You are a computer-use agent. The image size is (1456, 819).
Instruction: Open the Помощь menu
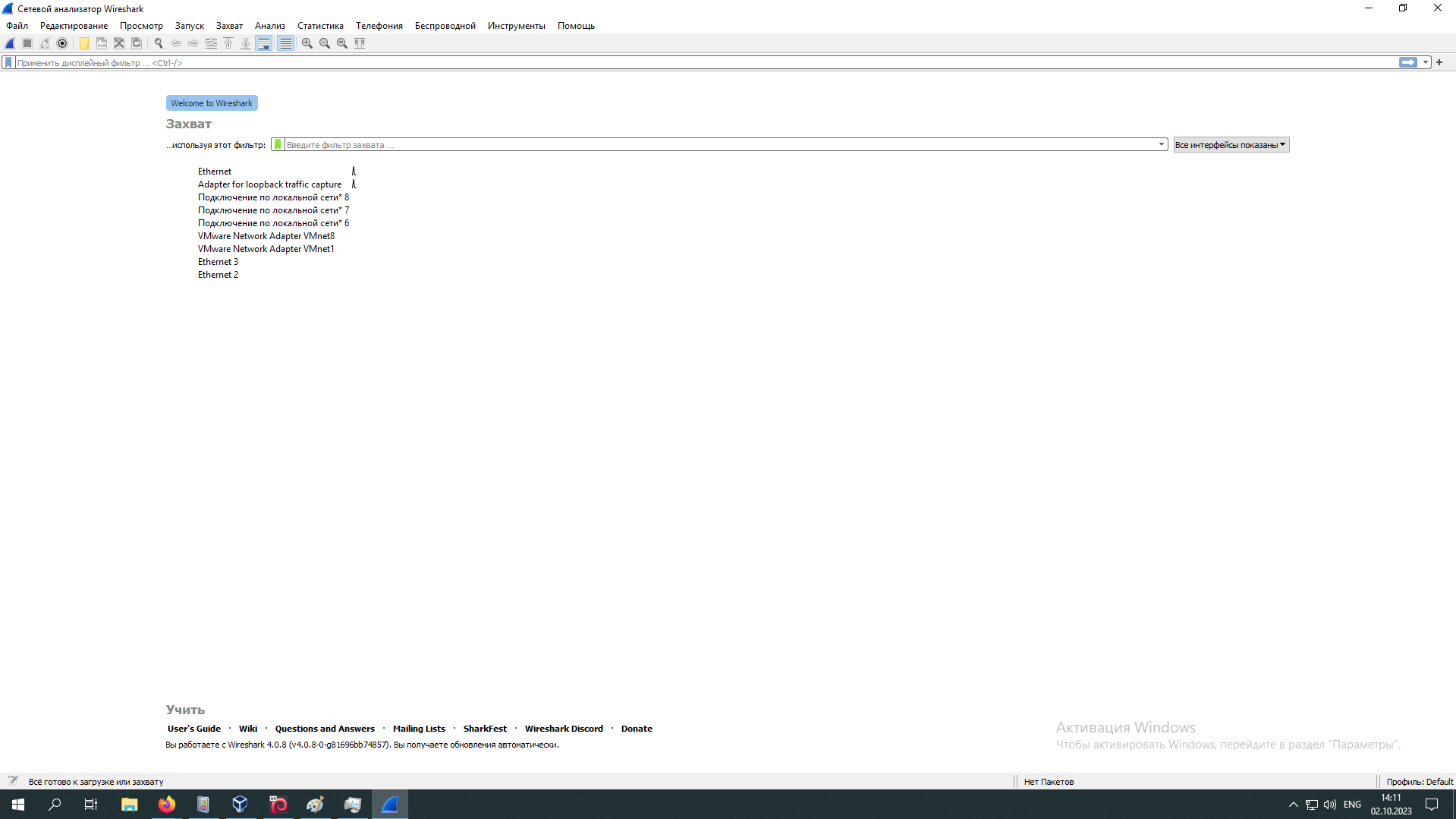[x=576, y=26]
